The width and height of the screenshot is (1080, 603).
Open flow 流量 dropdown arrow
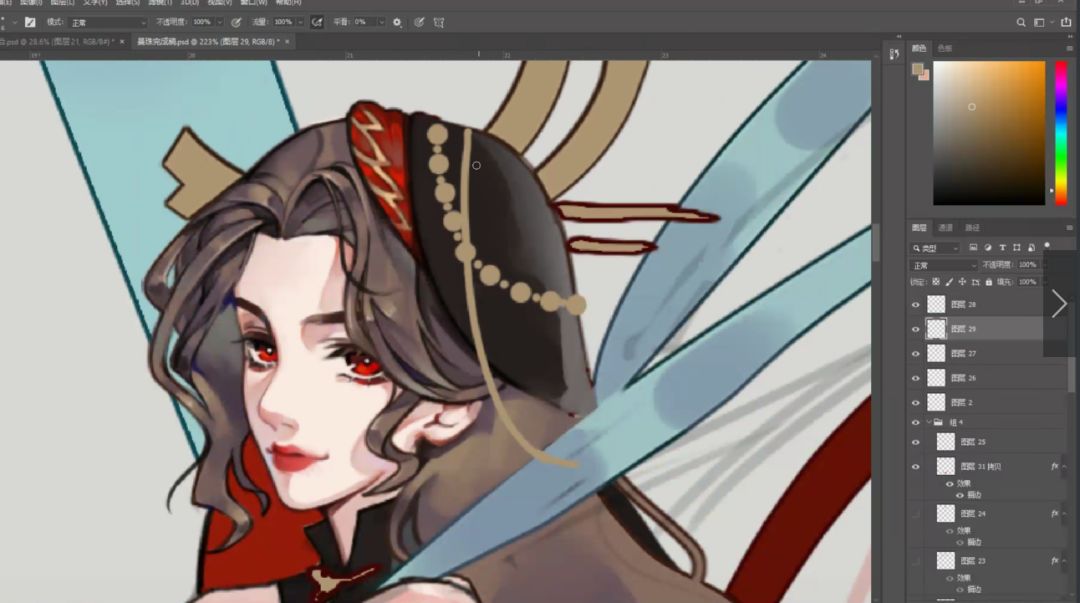(x=300, y=22)
